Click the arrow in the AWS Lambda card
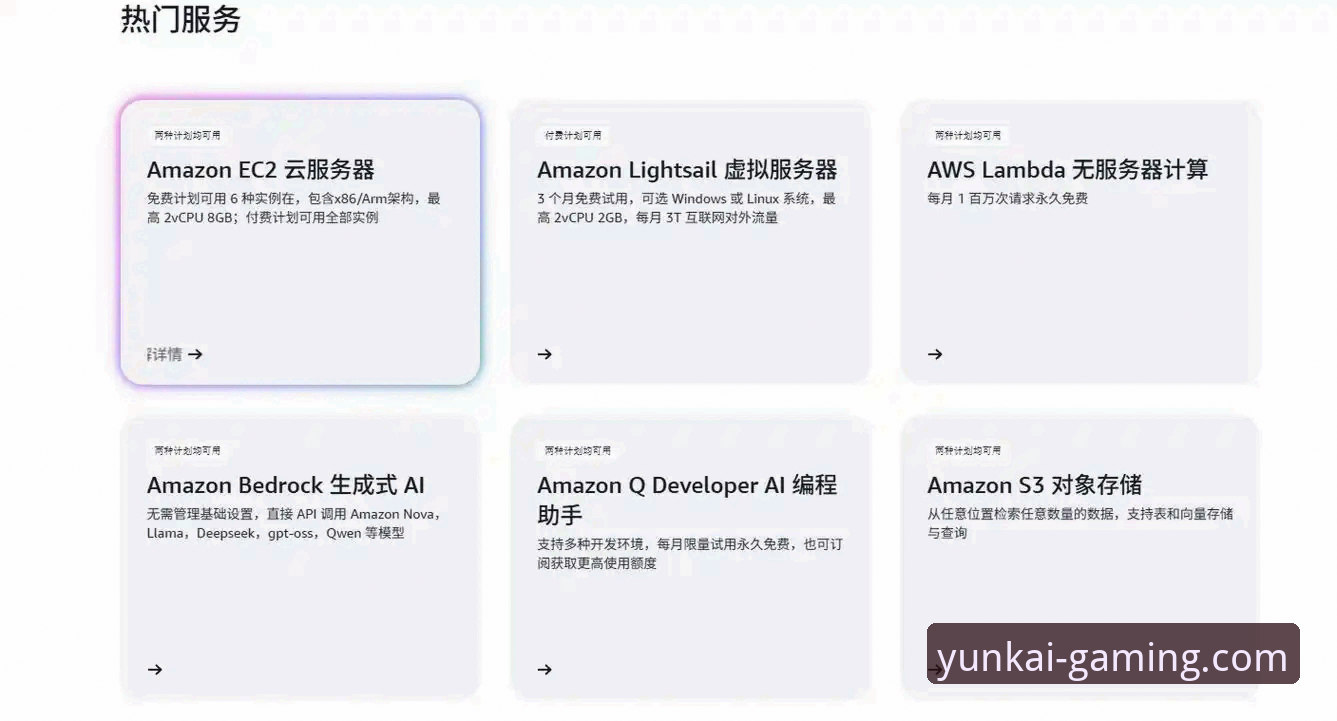This screenshot has width=1337, height=721. (x=935, y=354)
